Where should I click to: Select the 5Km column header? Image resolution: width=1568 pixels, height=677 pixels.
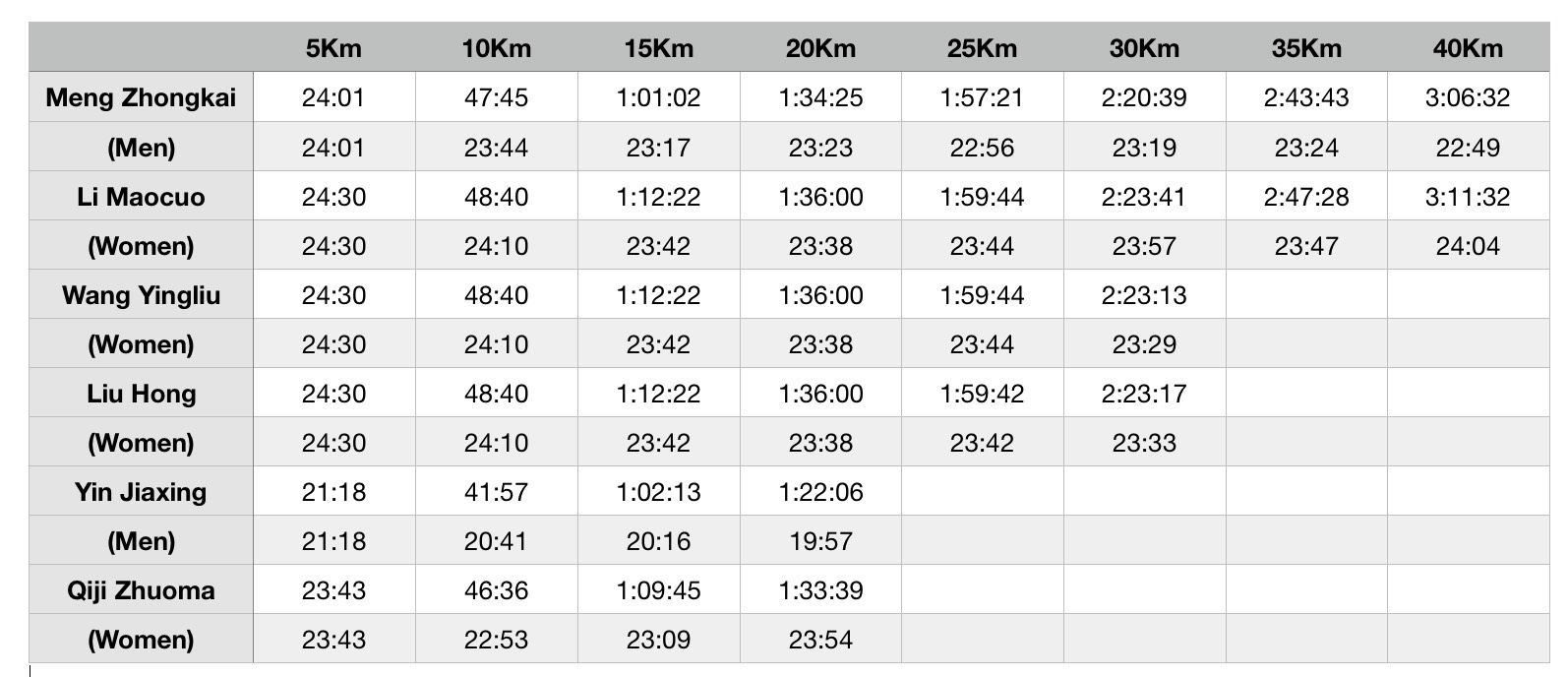coord(334,47)
